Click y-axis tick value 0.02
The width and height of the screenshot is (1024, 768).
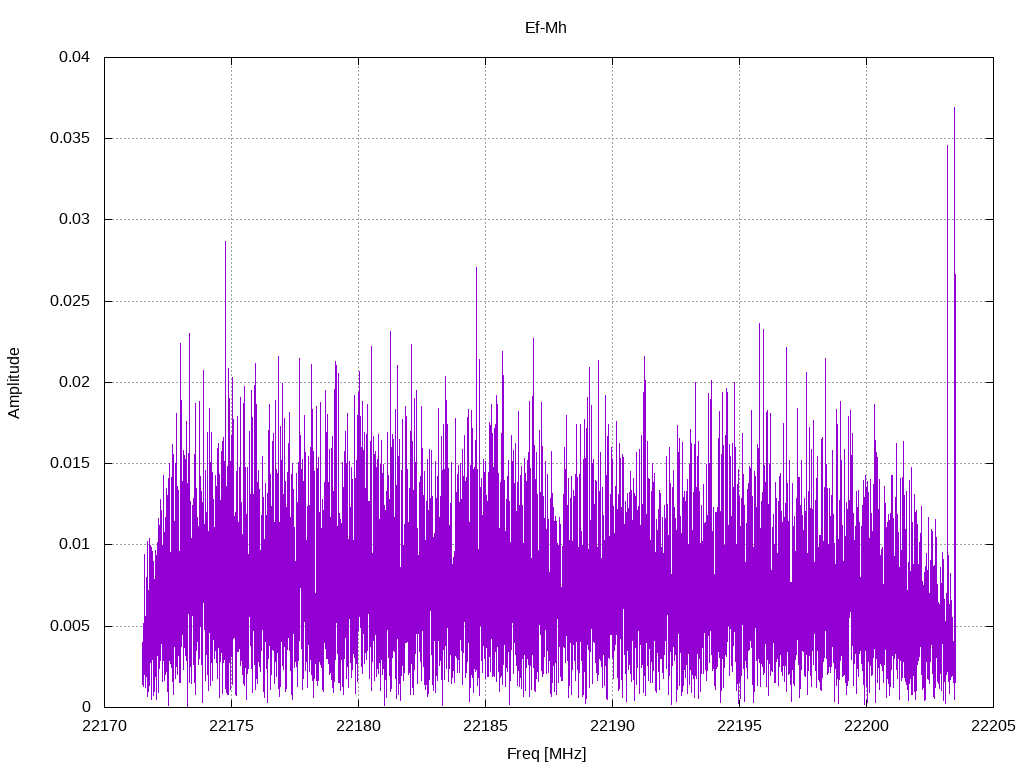click(x=74, y=382)
